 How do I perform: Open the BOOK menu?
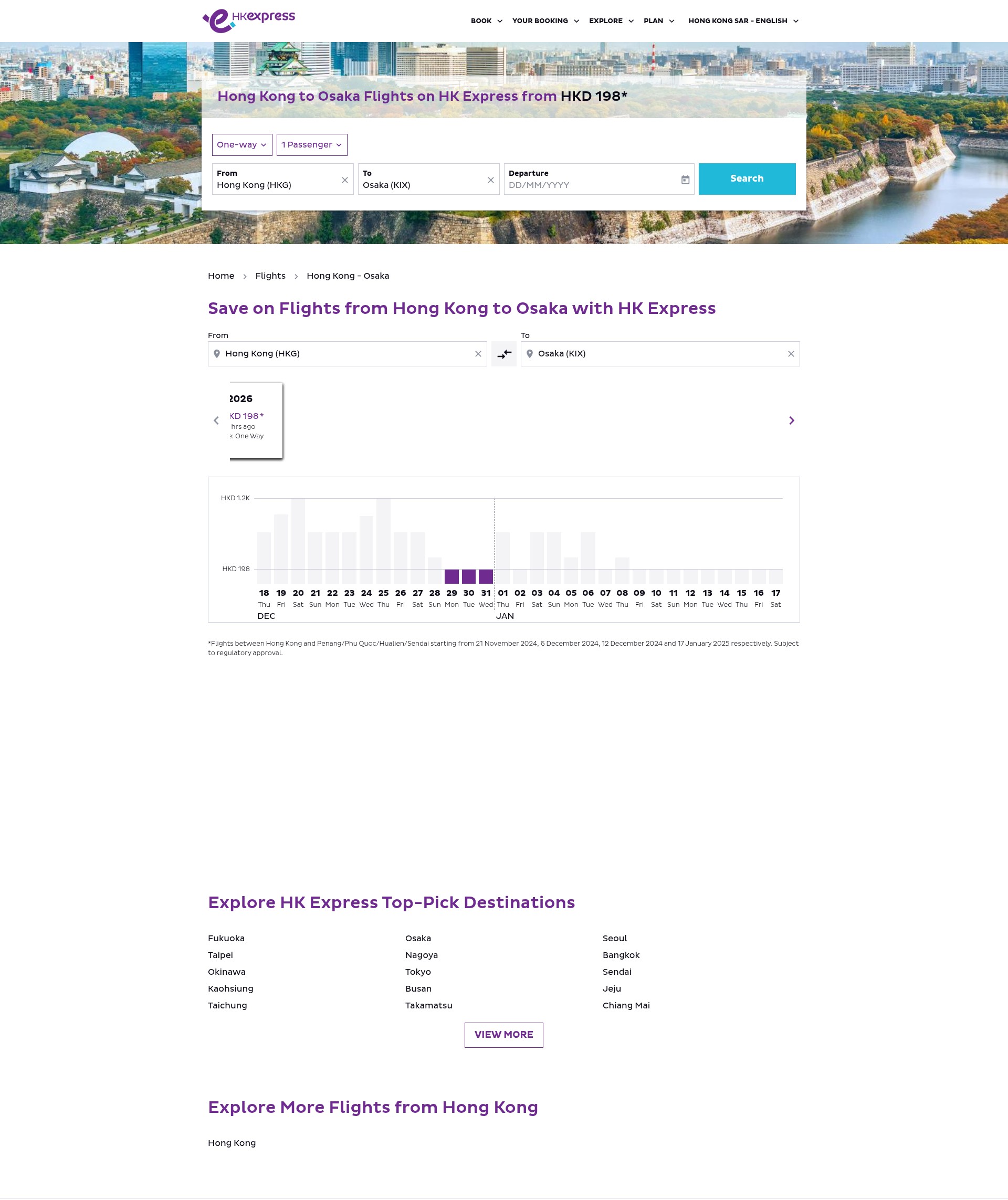(487, 20)
